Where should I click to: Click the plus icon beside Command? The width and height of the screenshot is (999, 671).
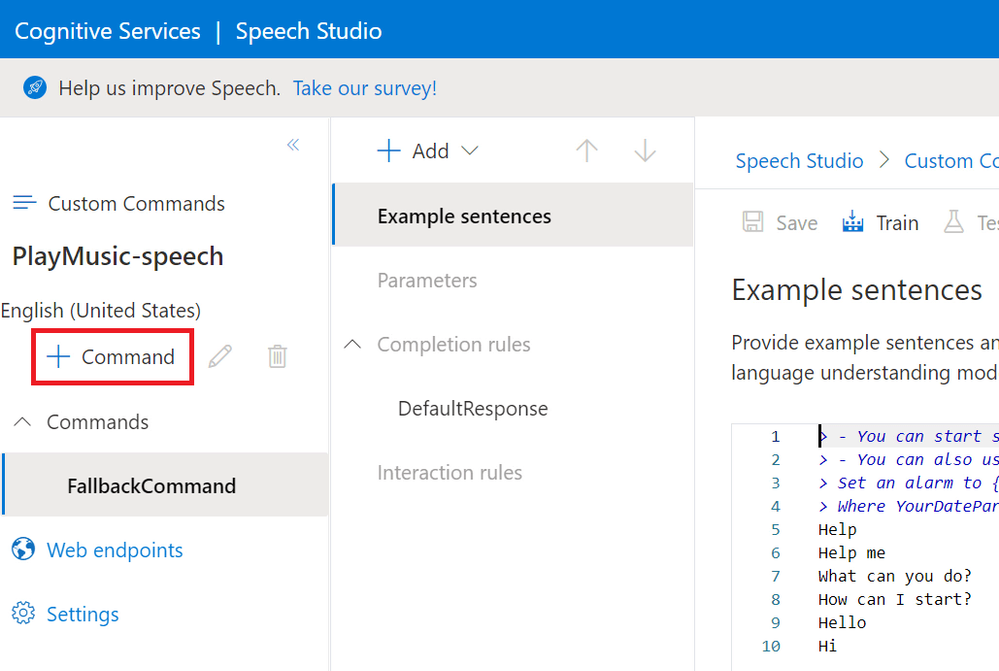point(58,356)
